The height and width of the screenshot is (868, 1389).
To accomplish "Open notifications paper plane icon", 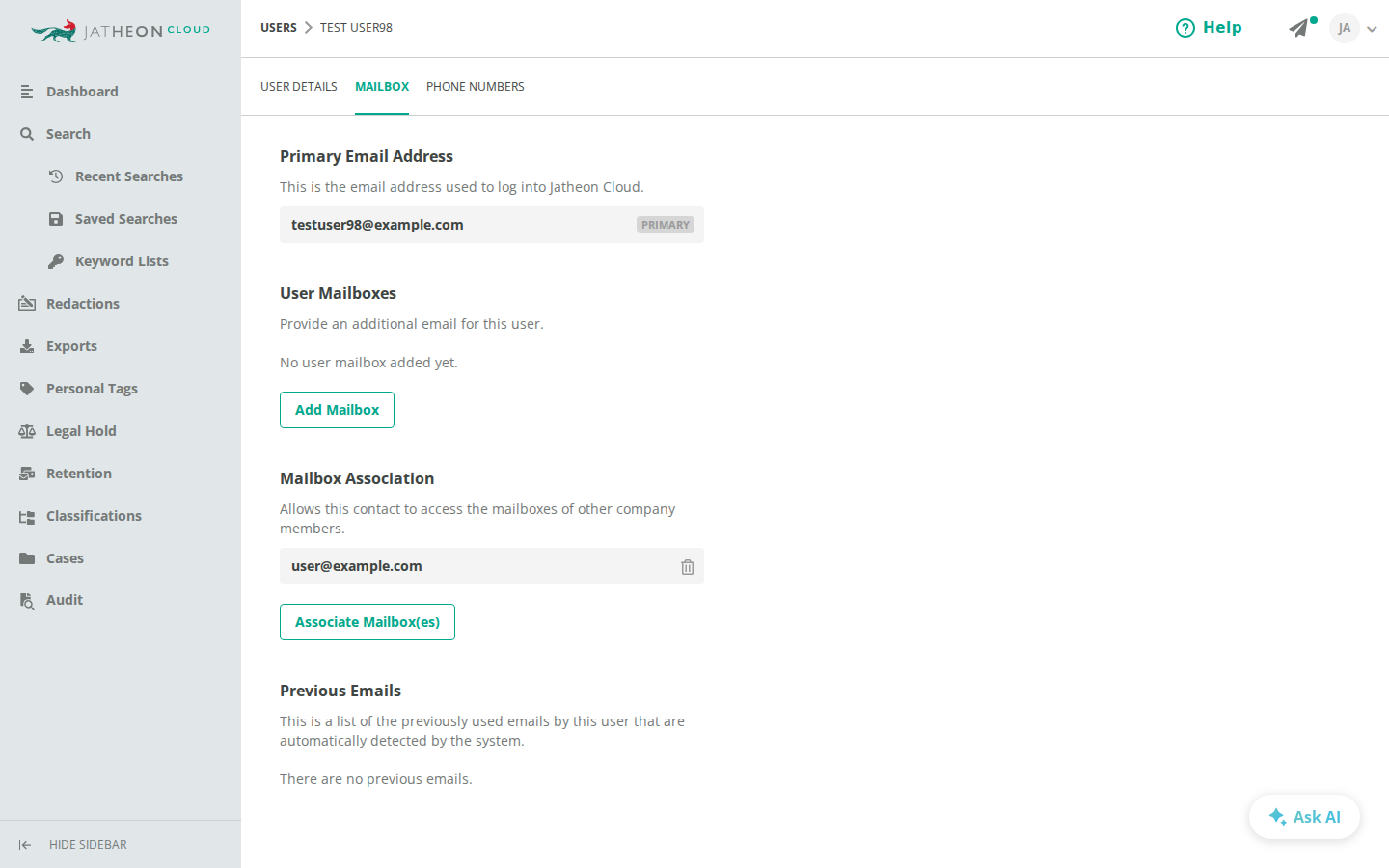I will [1299, 28].
